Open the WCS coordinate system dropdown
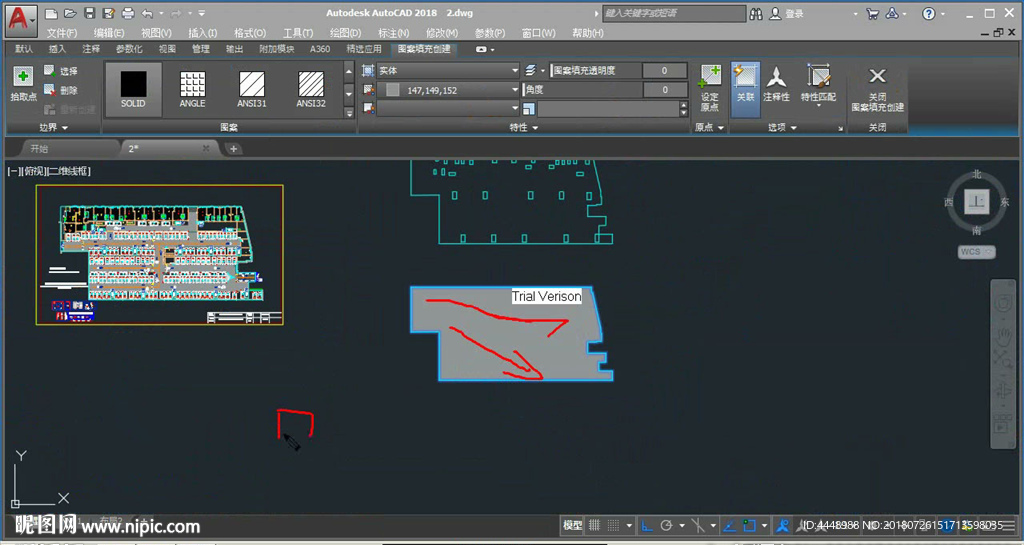 click(x=976, y=251)
